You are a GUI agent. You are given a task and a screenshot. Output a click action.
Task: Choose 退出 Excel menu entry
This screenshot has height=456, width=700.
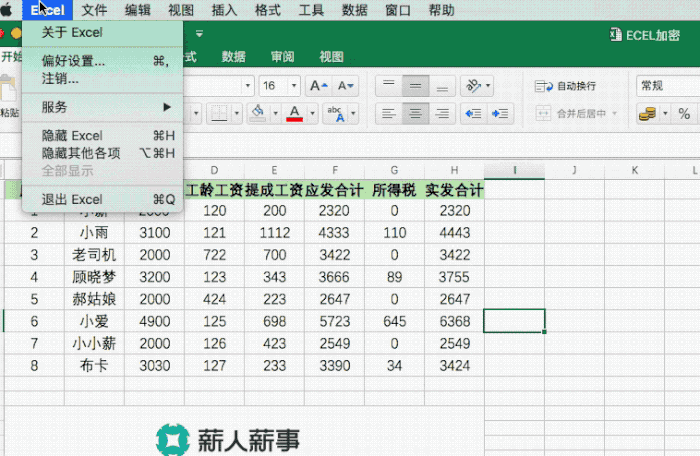click(102, 199)
